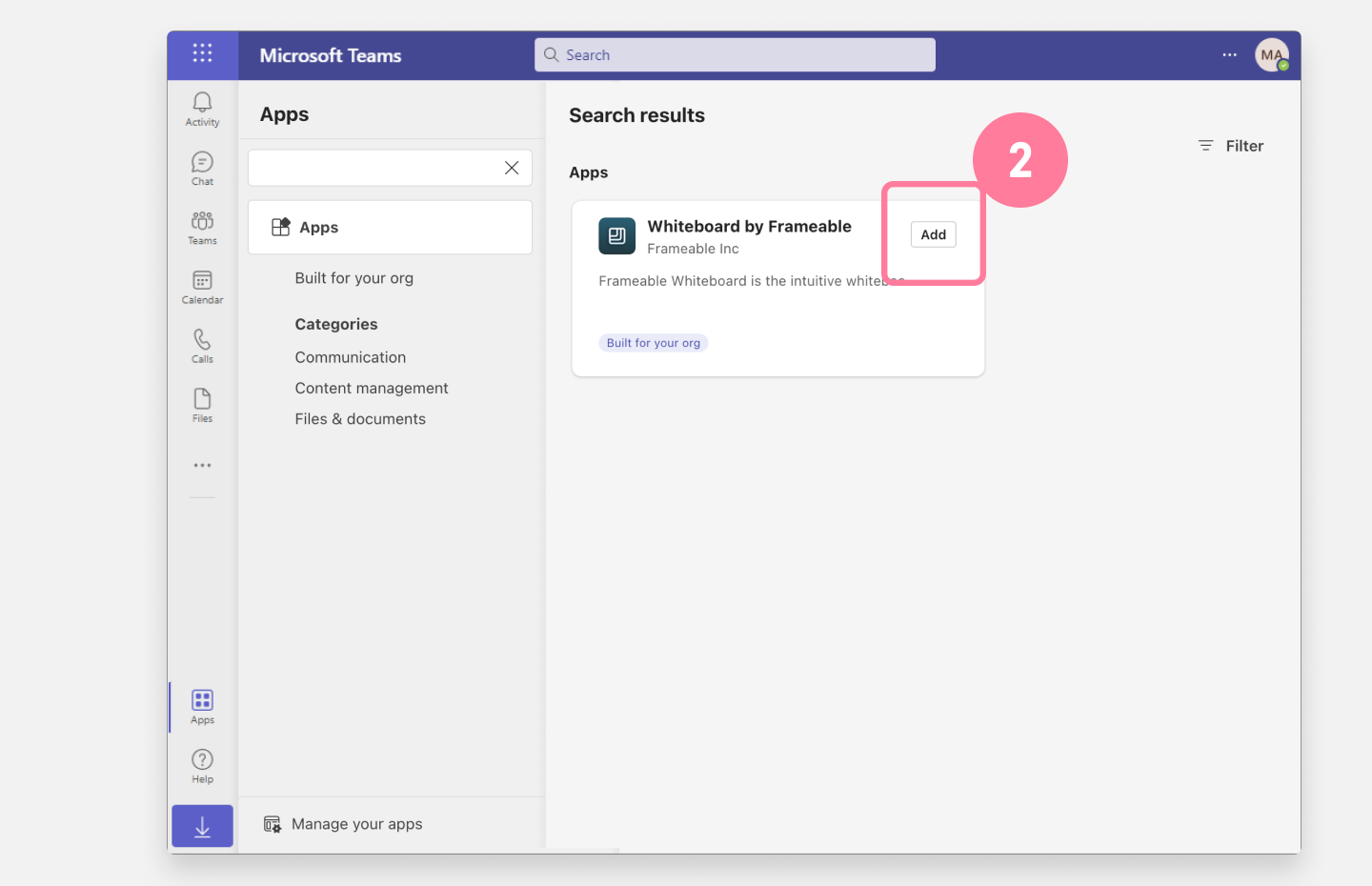The width and height of the screenshot is (1372, 886).
Task: Open Settings and more ellipsis in header
Action: (1230, 55)
